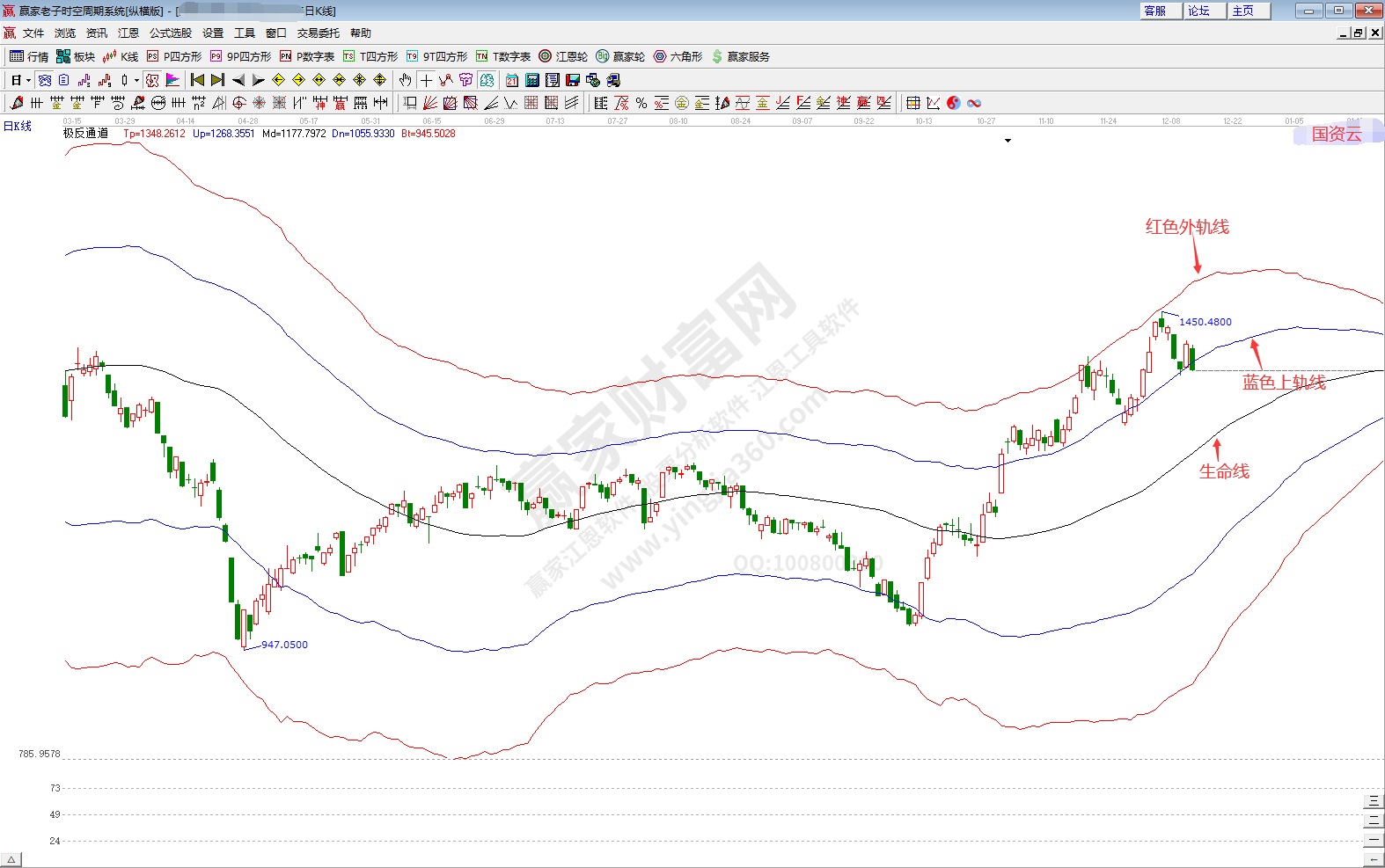The width and height of the screenshot is (1385, 868).
Task: Expand the 日 period dropdown arrow
Action: click(28, 80)
